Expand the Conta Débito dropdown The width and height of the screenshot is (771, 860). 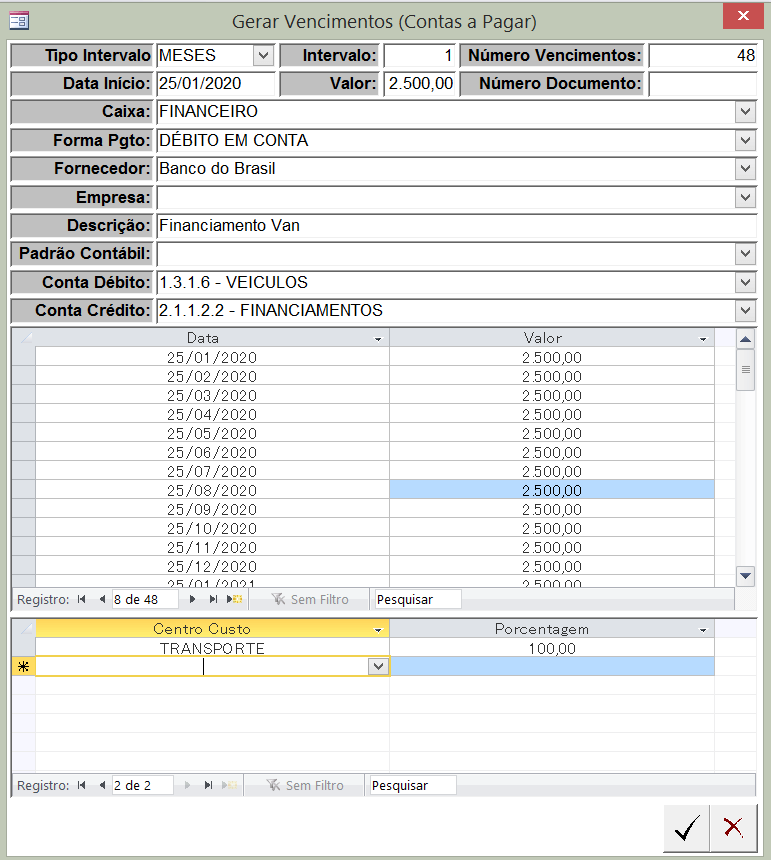745,283
